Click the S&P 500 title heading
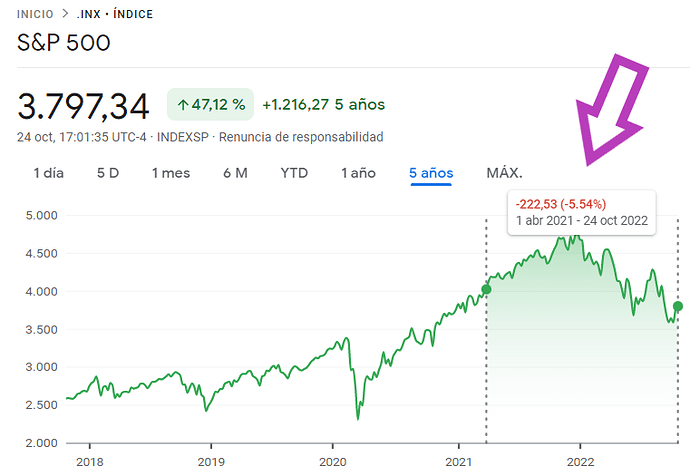This screenshot has width=690, height=476. click(63, 43)
